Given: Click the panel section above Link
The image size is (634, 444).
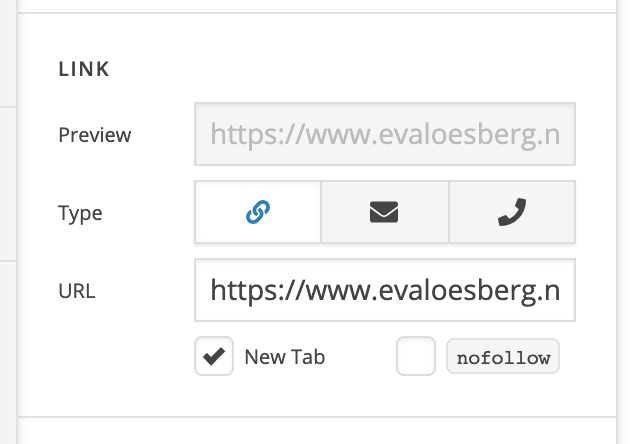Looking at the screenshot, I should (x=317, y=6).
